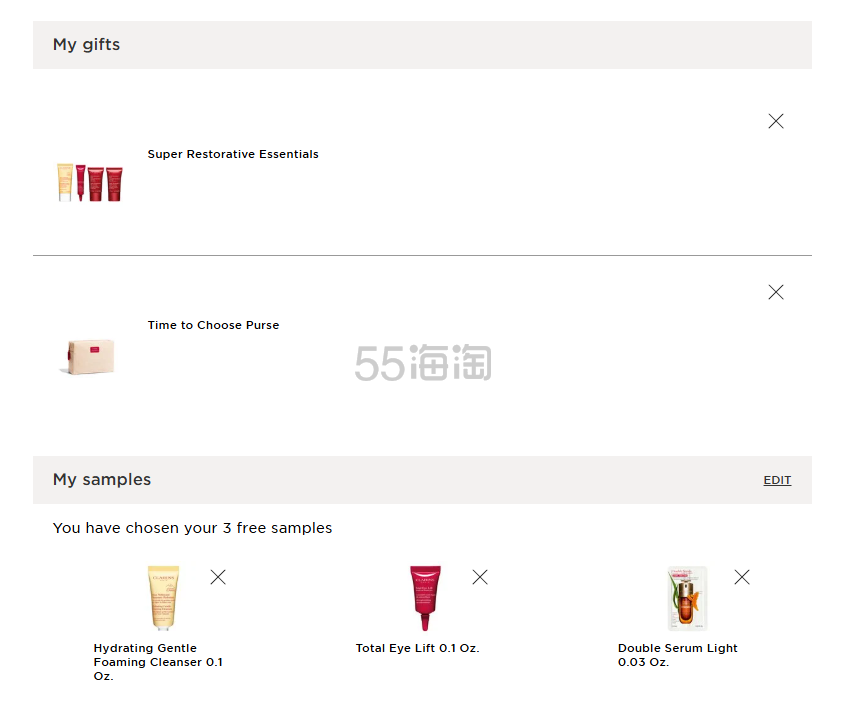This screenshot has height=725, width=847.
Task: Click the Double Serum Light sample image
Action: tap(687, 598)
